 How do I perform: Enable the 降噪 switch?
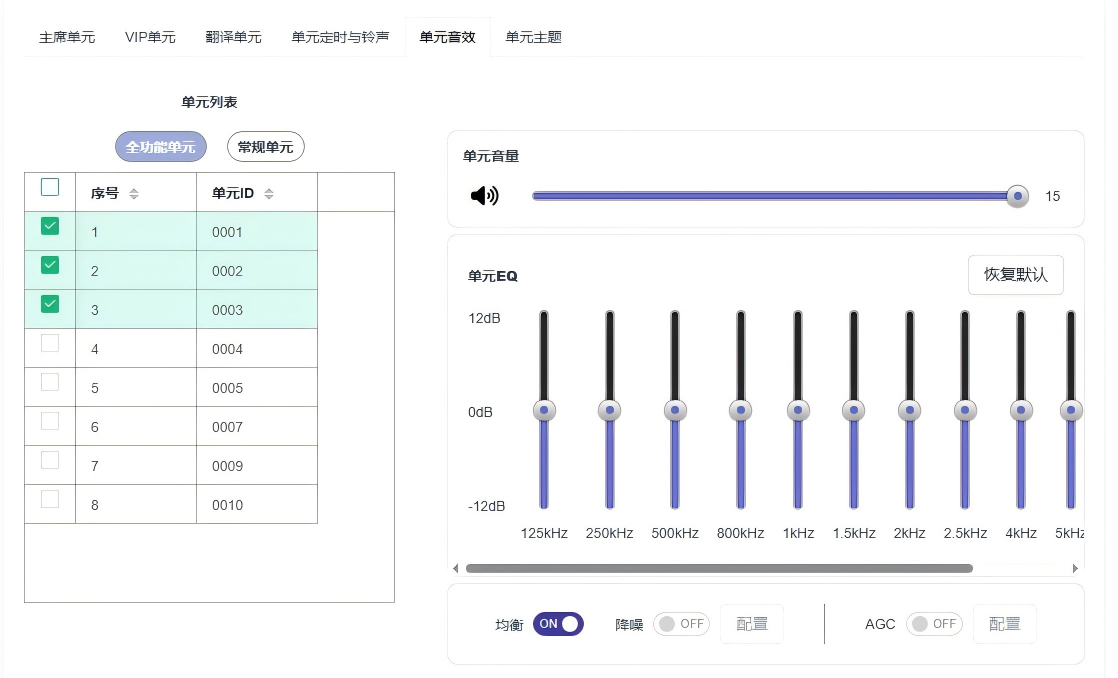pyautogui.click(x=681, y=623)
